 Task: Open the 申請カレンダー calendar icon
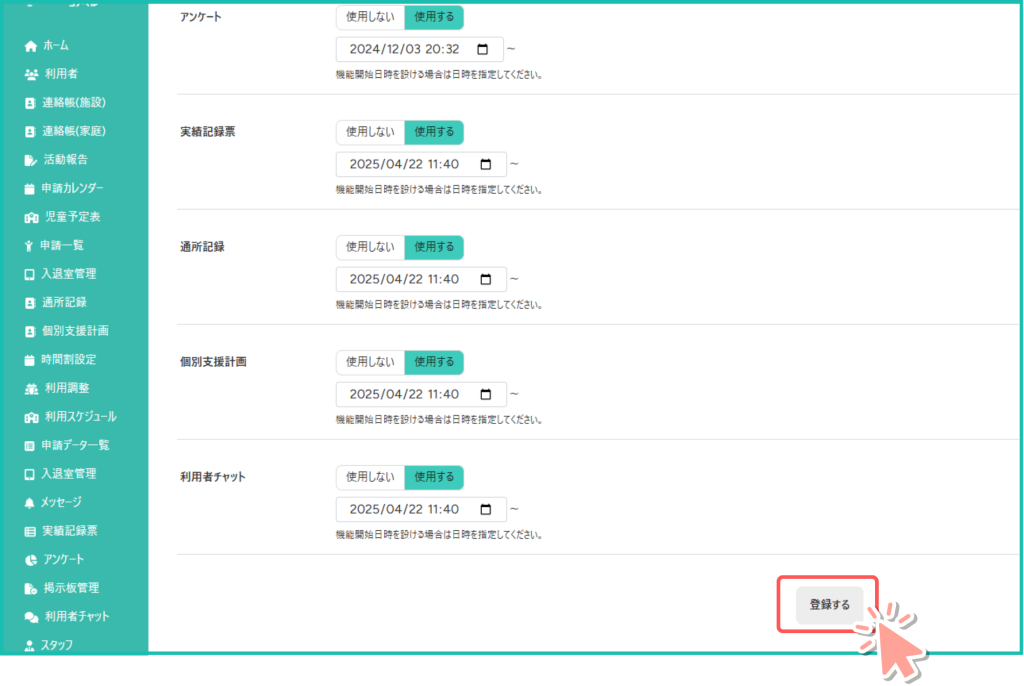30,189
